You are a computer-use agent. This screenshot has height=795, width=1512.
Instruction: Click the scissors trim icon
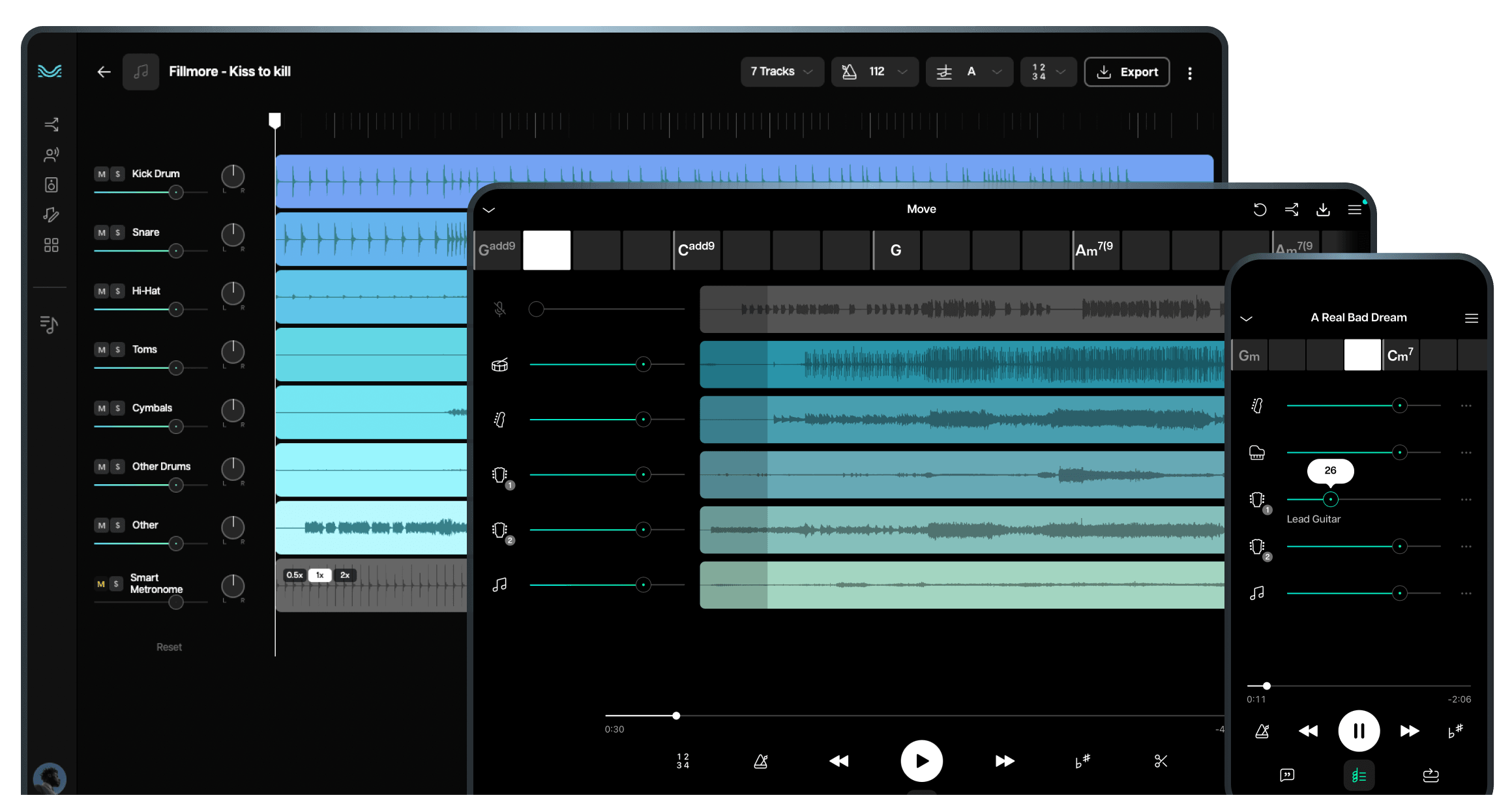pyautogui.click(x=1161, y=760)
